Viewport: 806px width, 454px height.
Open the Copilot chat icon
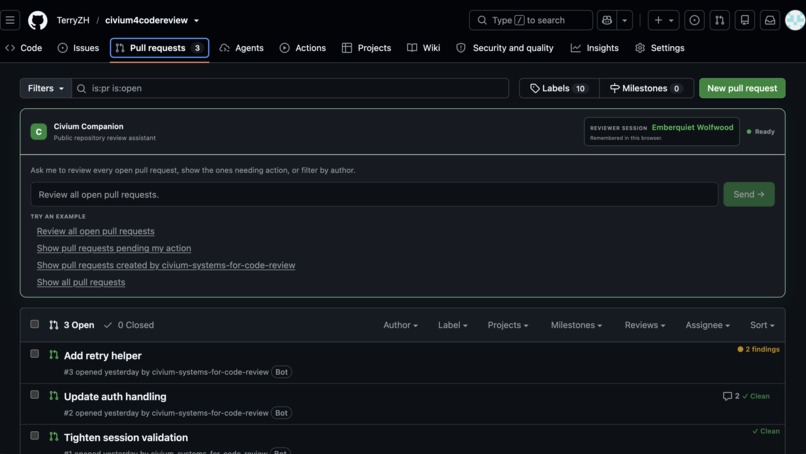[607, 20]
